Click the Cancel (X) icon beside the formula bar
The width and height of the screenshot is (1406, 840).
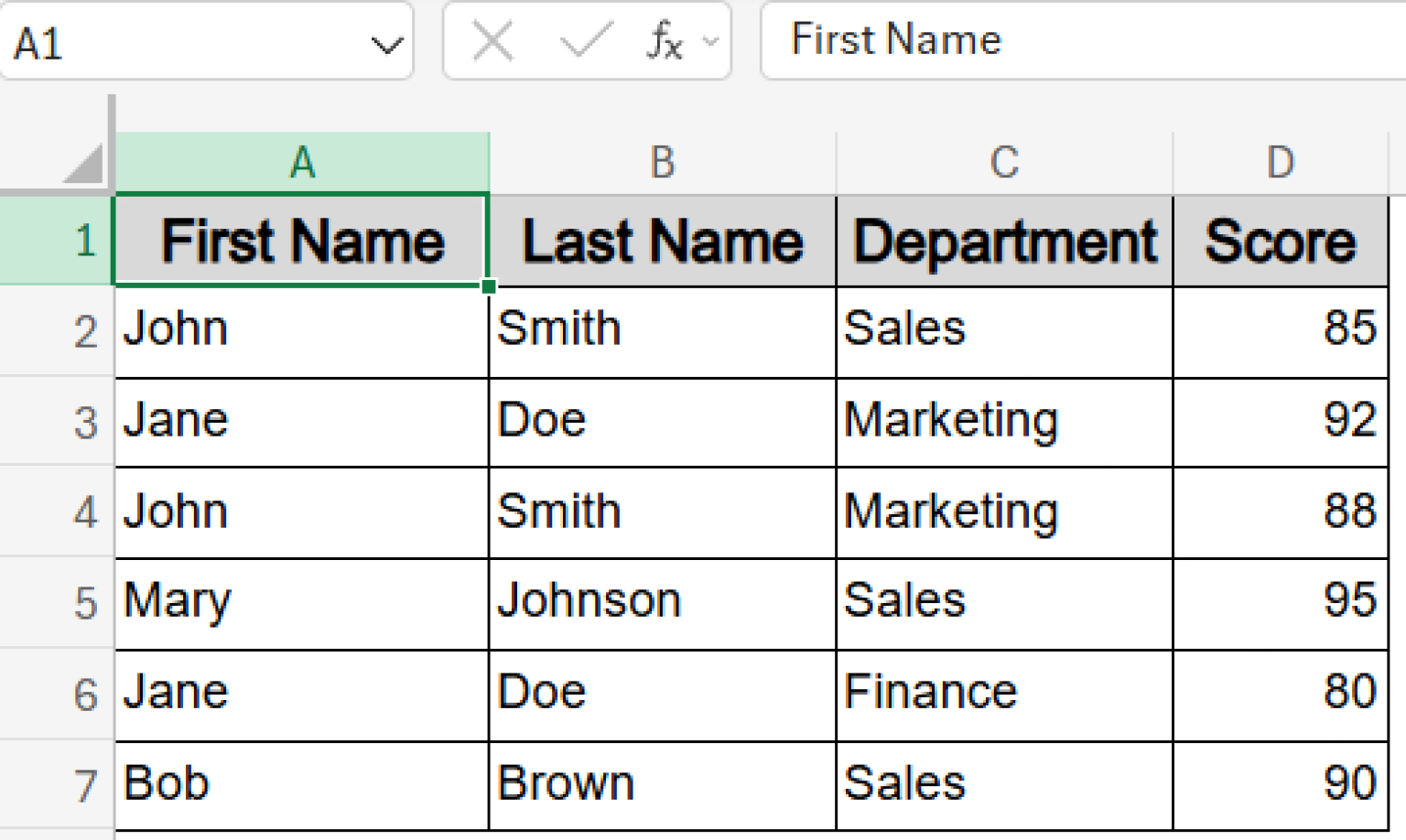[492, 40]
